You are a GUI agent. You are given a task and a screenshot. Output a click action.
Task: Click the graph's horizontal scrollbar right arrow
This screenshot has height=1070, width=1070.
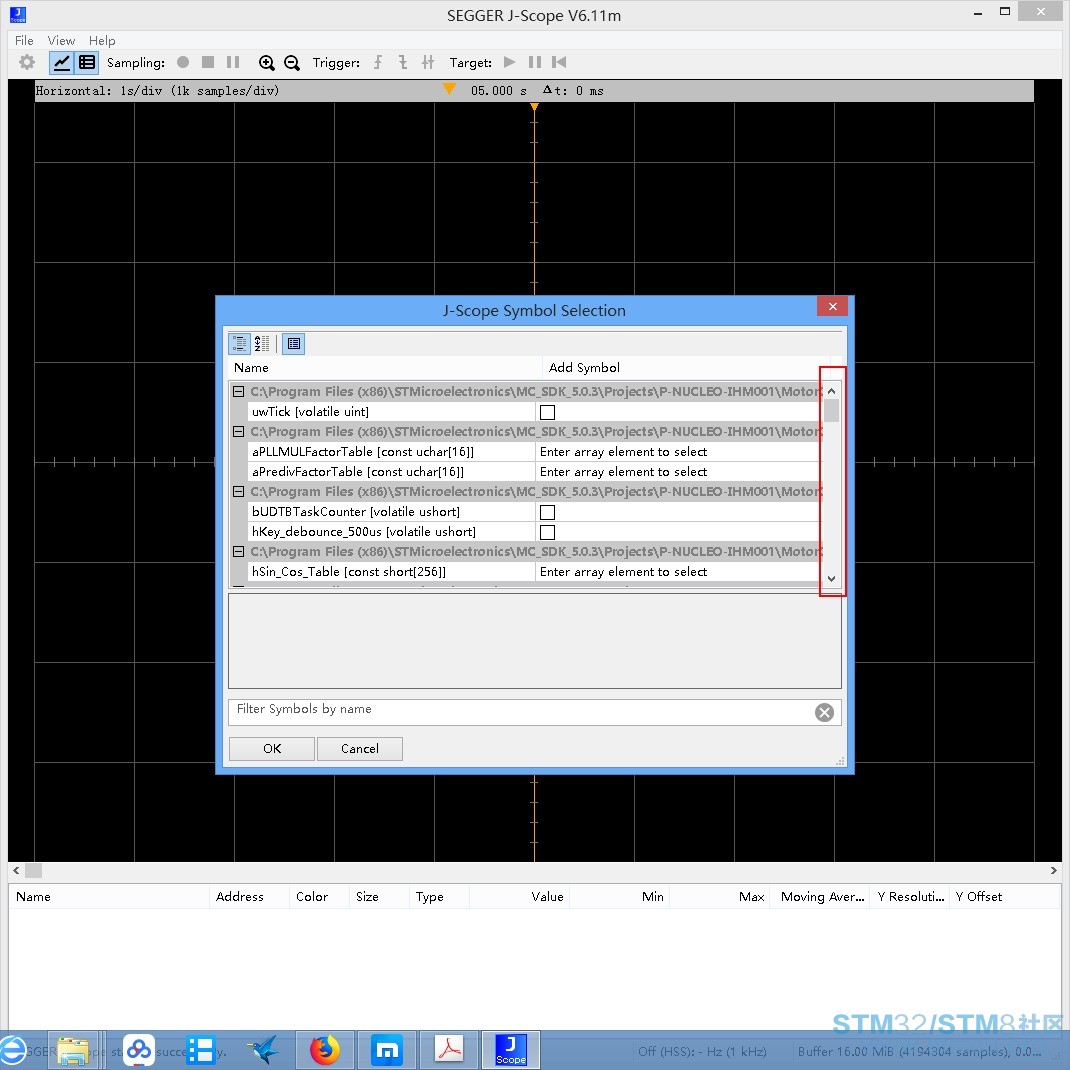point(1054,870)
